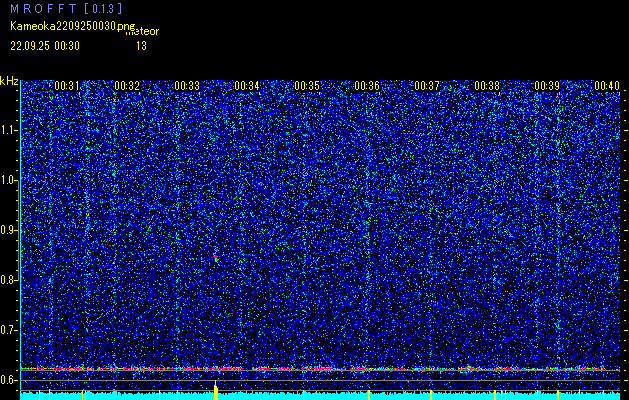Select the meteor count value 13
Image resolution: width=629 pixels, height=400 pixels.
tap(141, 46)
